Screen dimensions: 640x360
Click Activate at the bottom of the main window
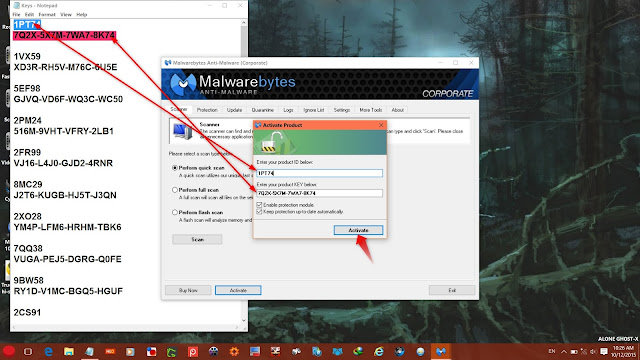pyautogui.click(x=238, y=290)
